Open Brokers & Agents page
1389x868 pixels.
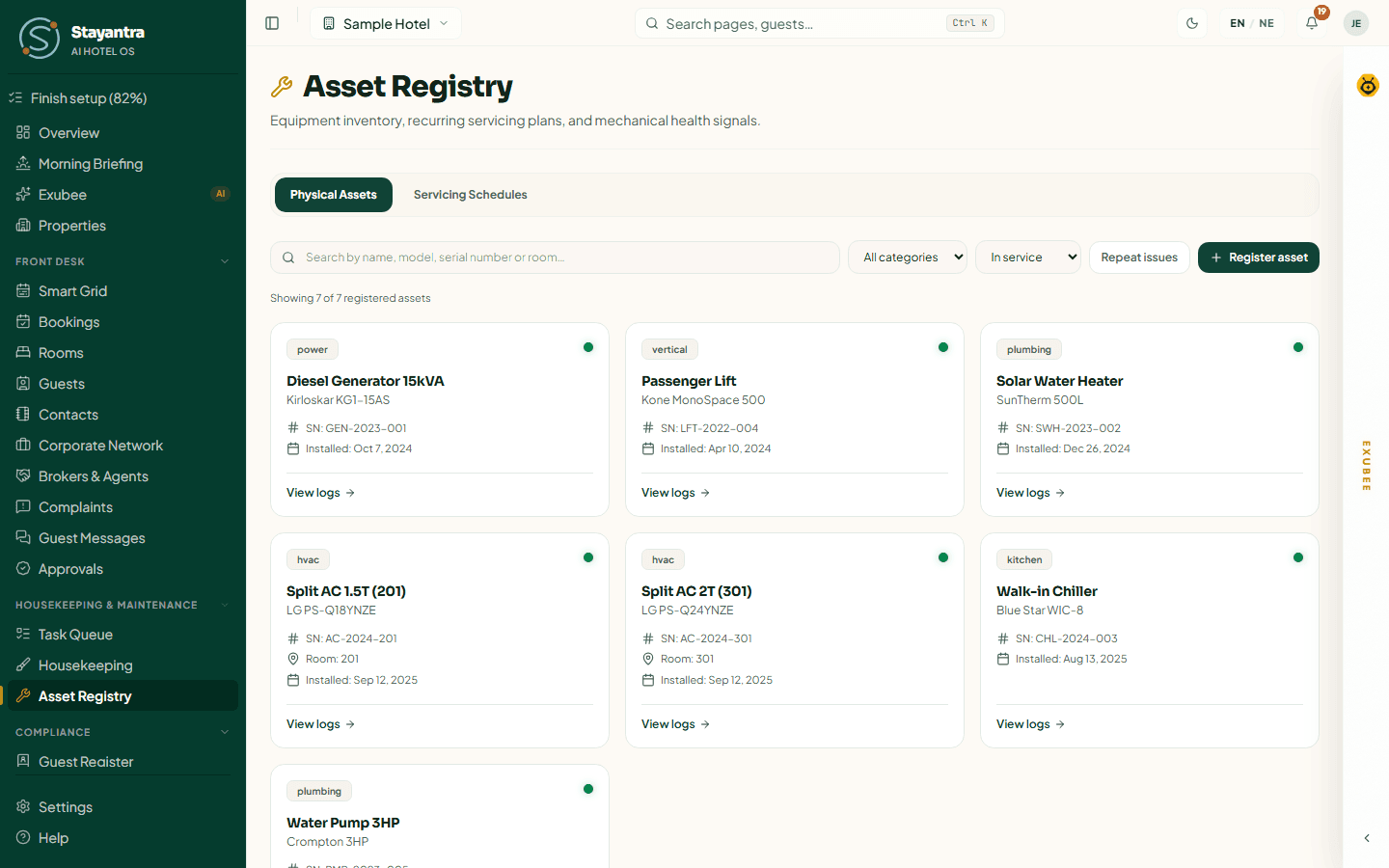(x=123, y=476)
